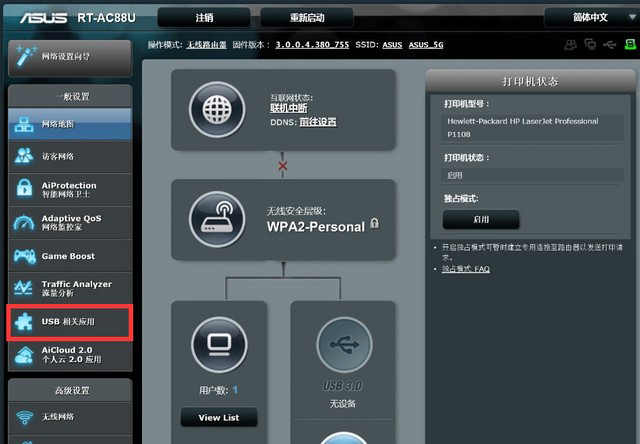640x444 pixels.
Task: Click the AiProtection lock icon
Action: 24,188
